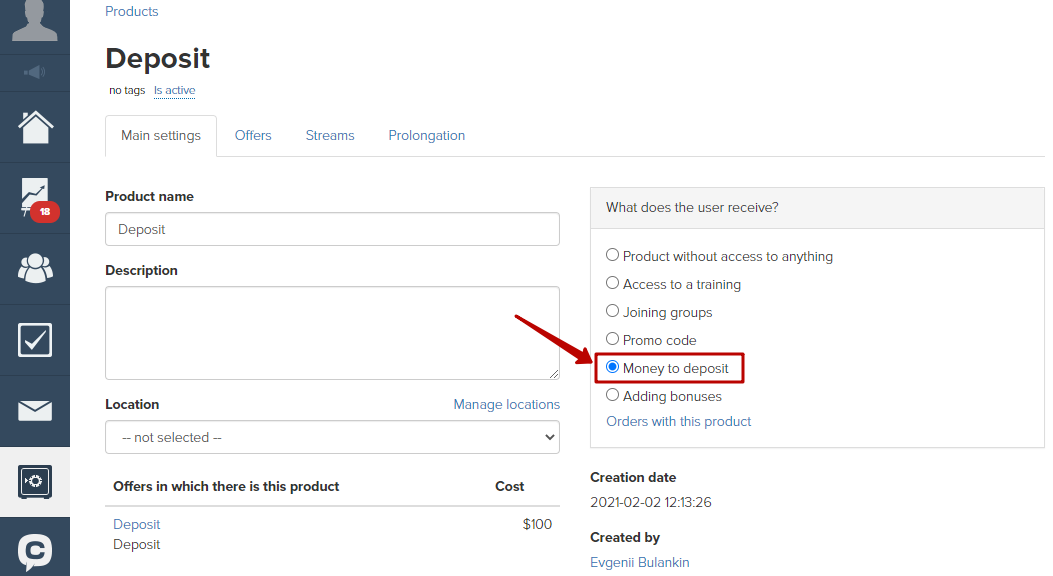Open the mail envelope icon
This screenshot has width=1053, height=576.
[35, 410]
